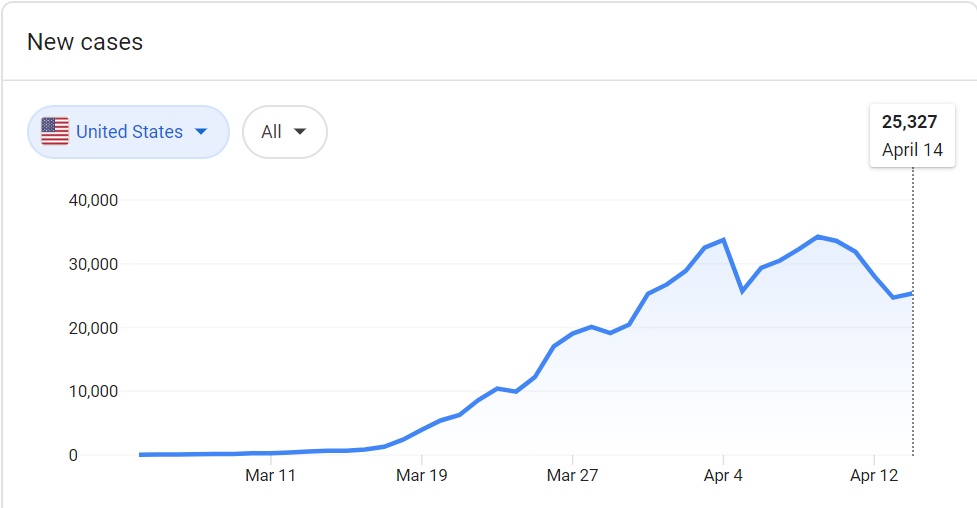
Task: Click the 20,000 y-axis label
Action: tap(93, 328)
